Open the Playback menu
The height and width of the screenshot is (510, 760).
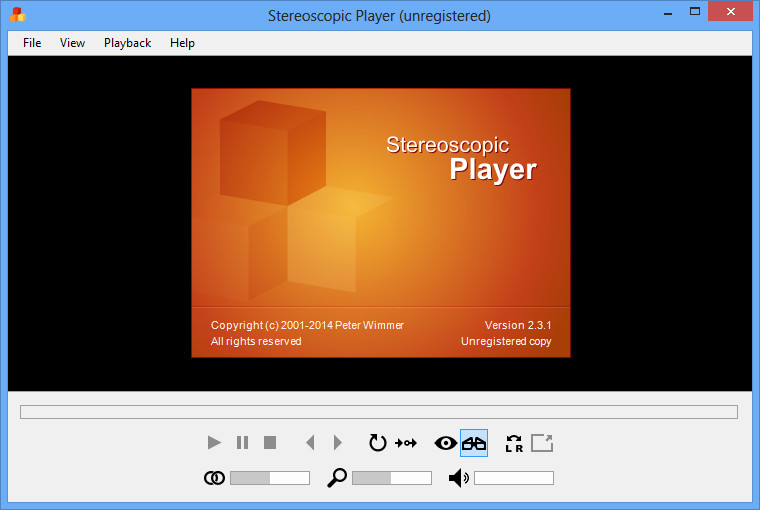[x=127, y=43]
